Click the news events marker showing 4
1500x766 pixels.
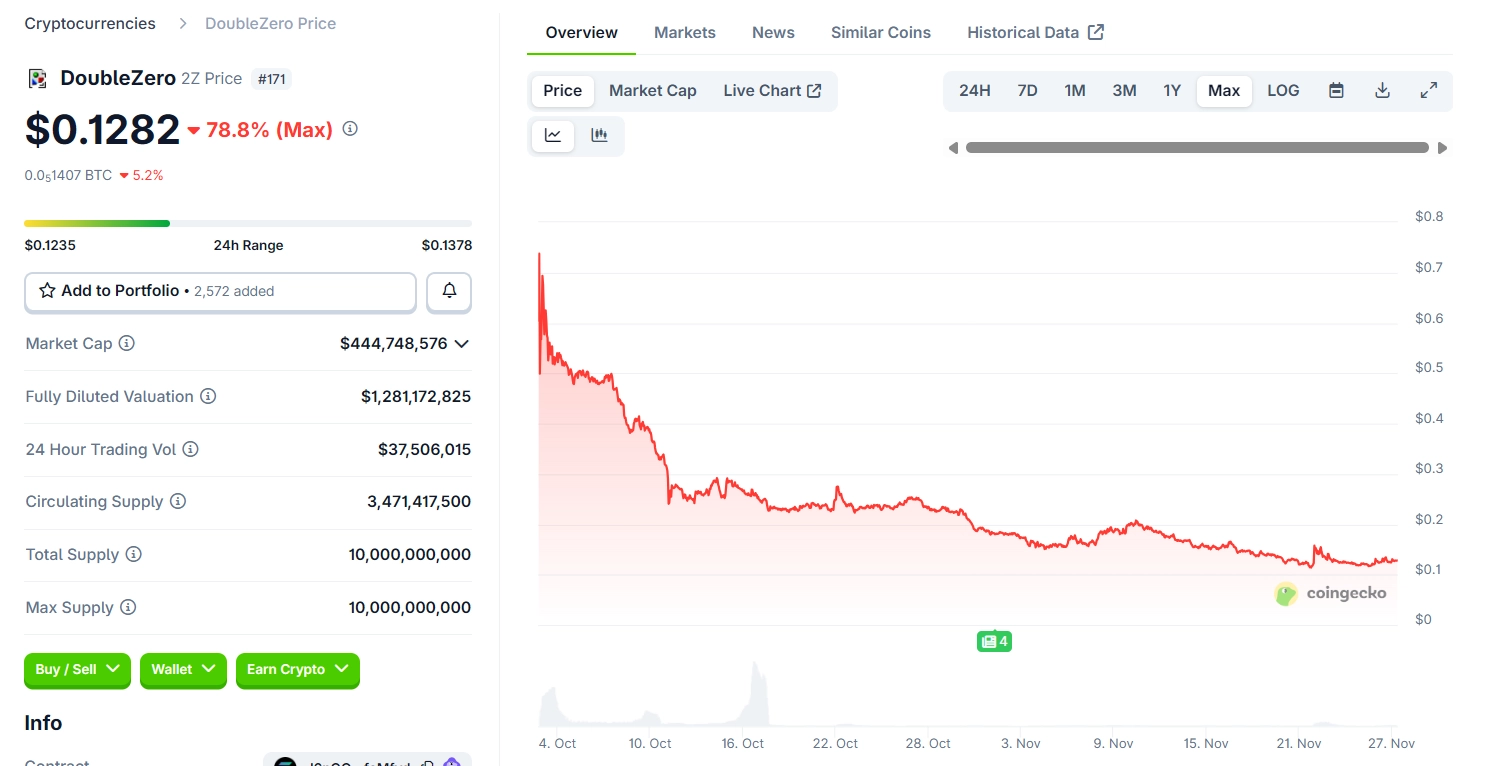point(994,641)
